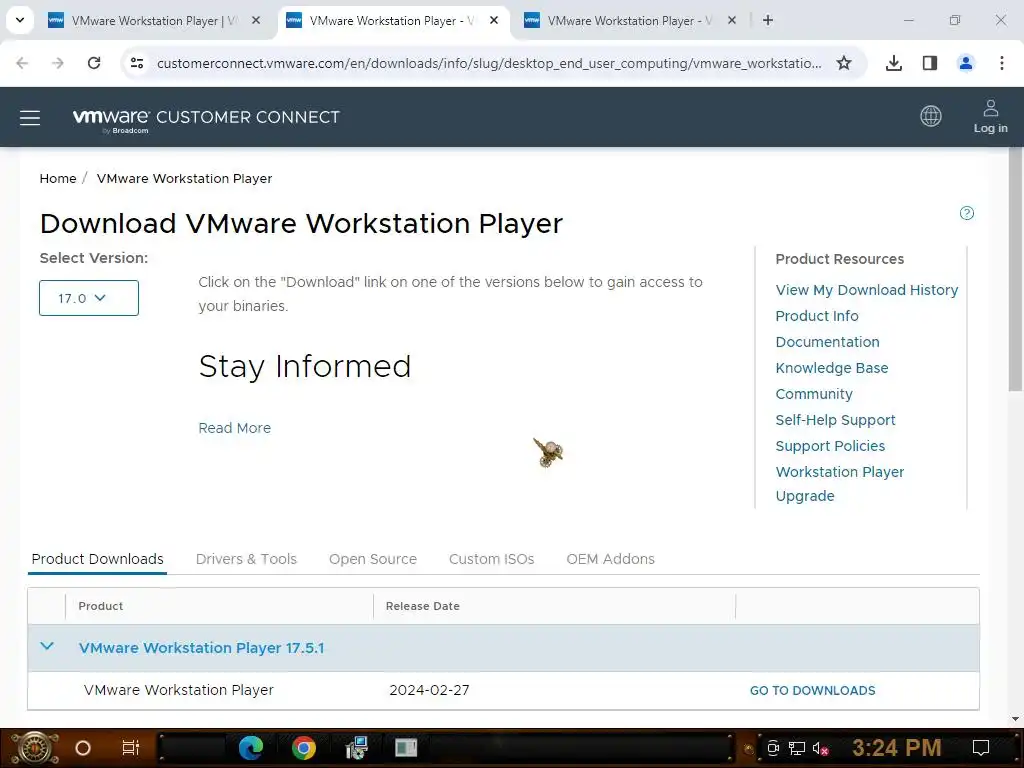Open View My Download History
This screenshot has width=1024, height=768.
click(867, 290)
